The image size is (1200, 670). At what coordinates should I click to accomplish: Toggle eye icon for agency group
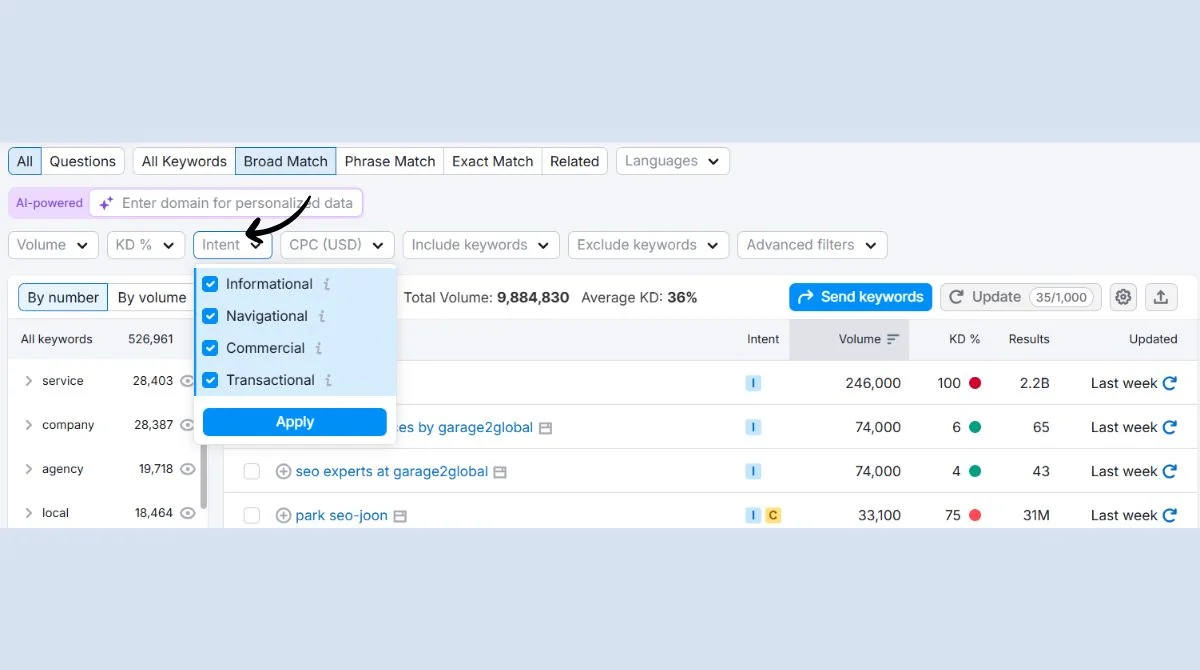[187, 469]
